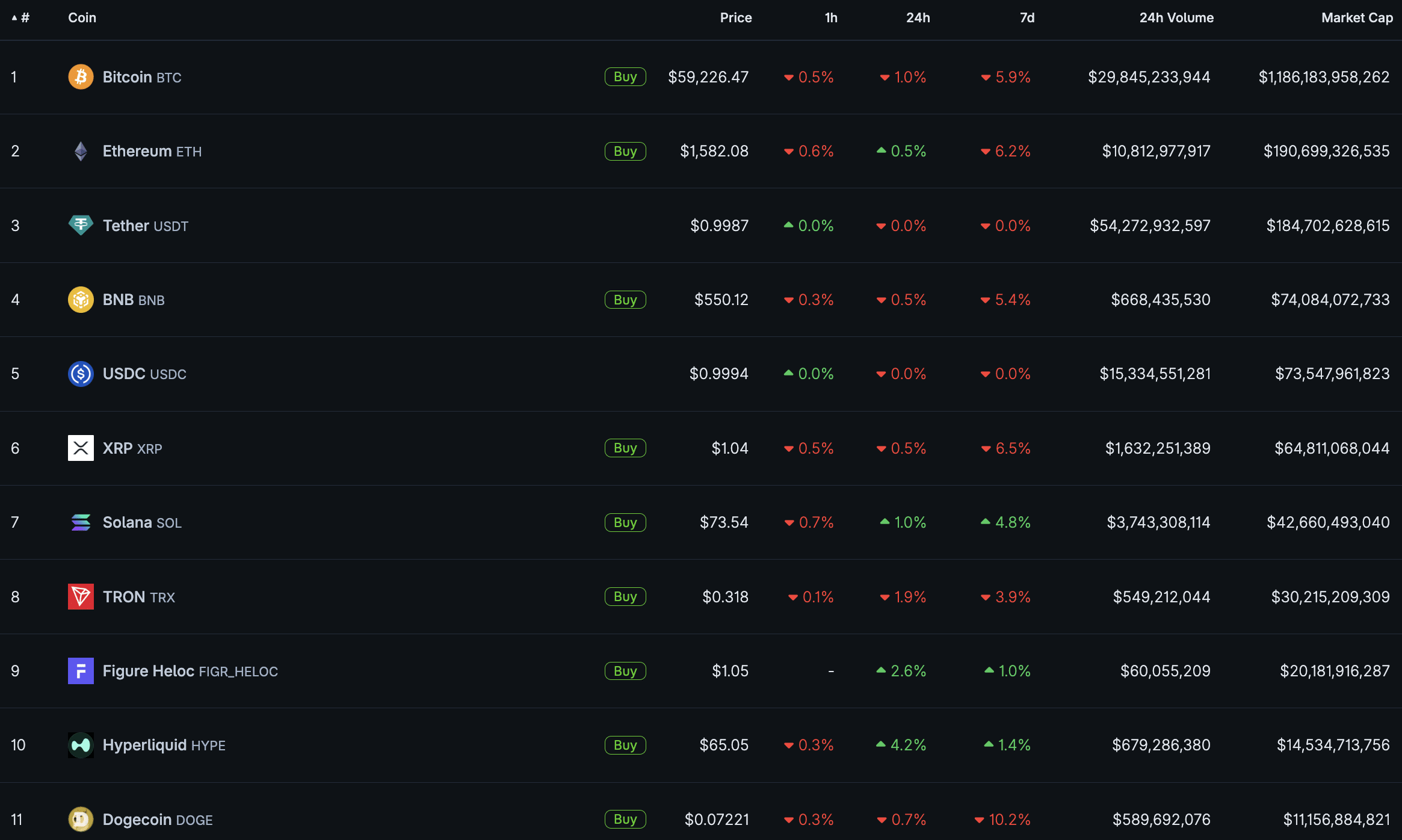
Task: Buy Solana using its Buy button
Action: pyautogui.click(x=625, y=522)
